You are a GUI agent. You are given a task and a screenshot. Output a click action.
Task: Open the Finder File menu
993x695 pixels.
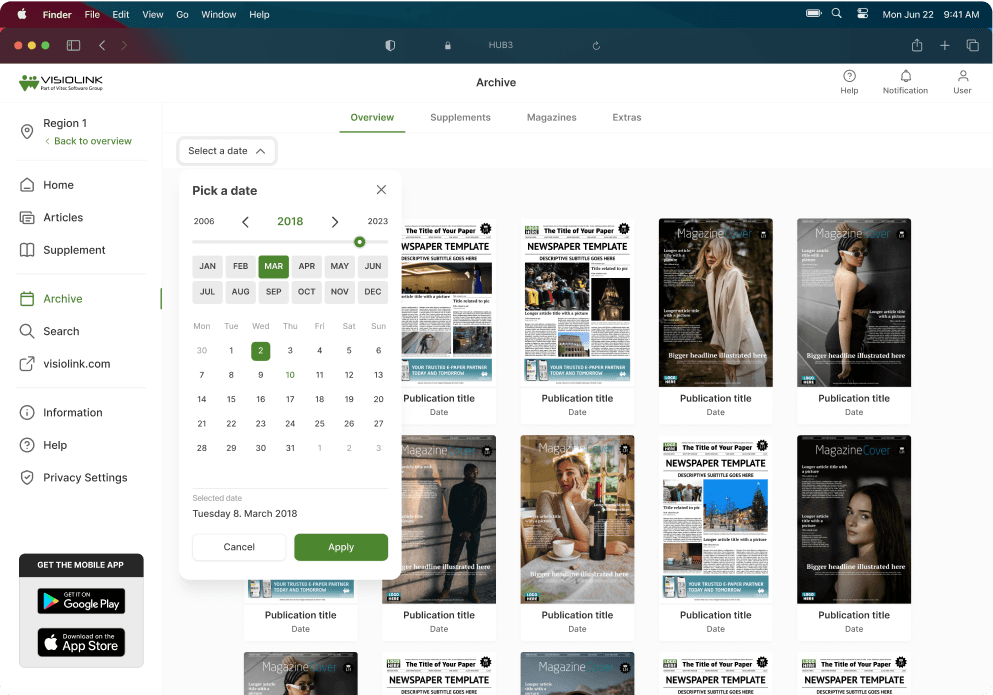(92, 14)
